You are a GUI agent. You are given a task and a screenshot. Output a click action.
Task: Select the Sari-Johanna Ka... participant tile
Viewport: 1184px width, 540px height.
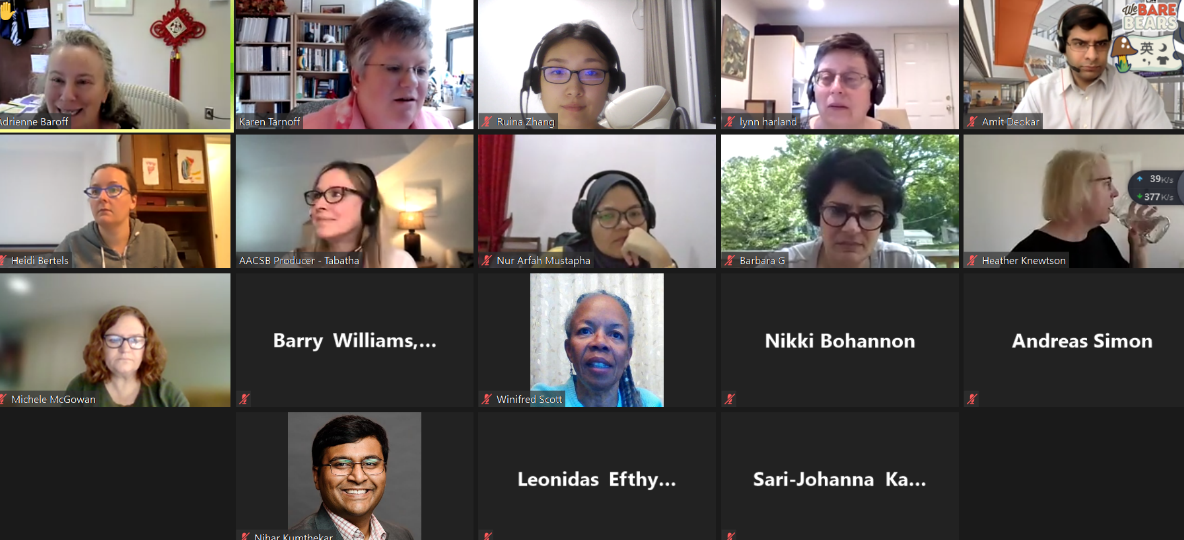coord(840,476)
